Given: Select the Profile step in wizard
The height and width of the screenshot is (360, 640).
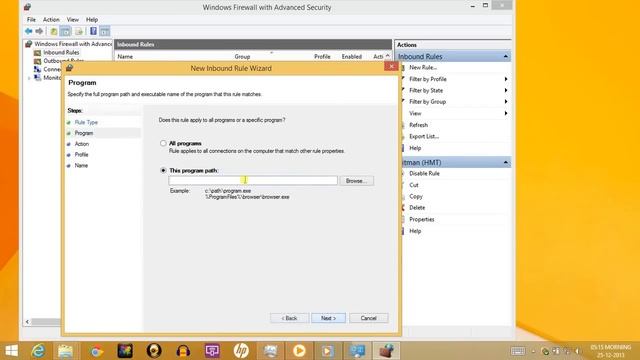Looking at the screenshot, I should coord(82,154).
